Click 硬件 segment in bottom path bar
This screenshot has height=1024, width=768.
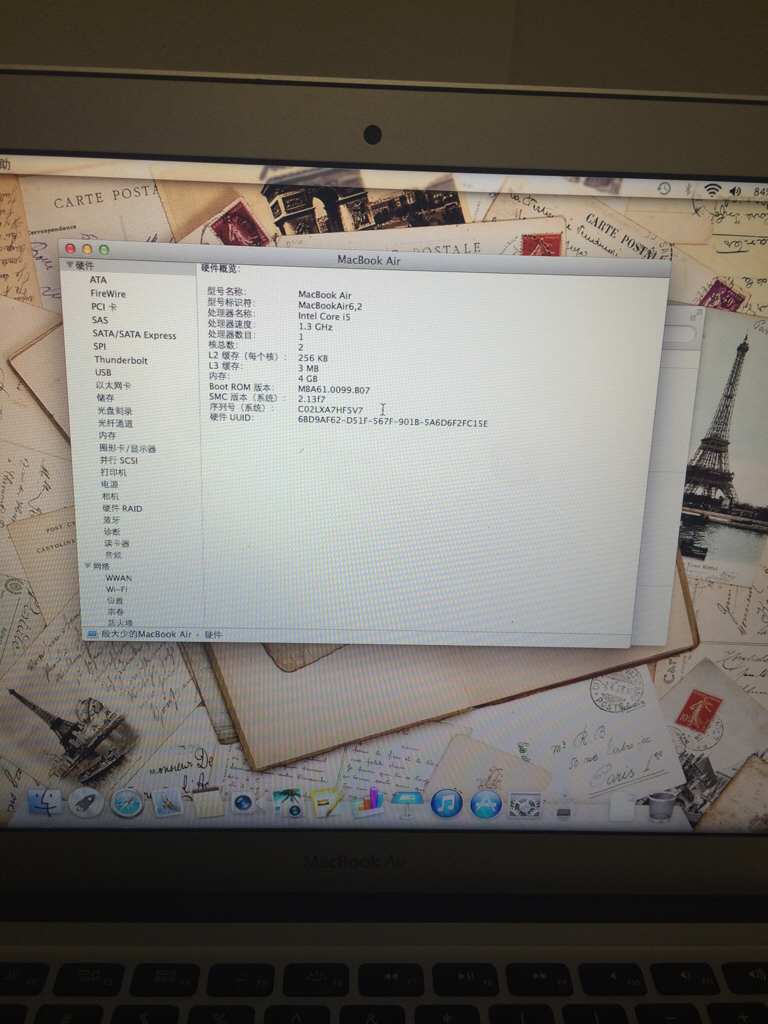[x=213, y=635]
